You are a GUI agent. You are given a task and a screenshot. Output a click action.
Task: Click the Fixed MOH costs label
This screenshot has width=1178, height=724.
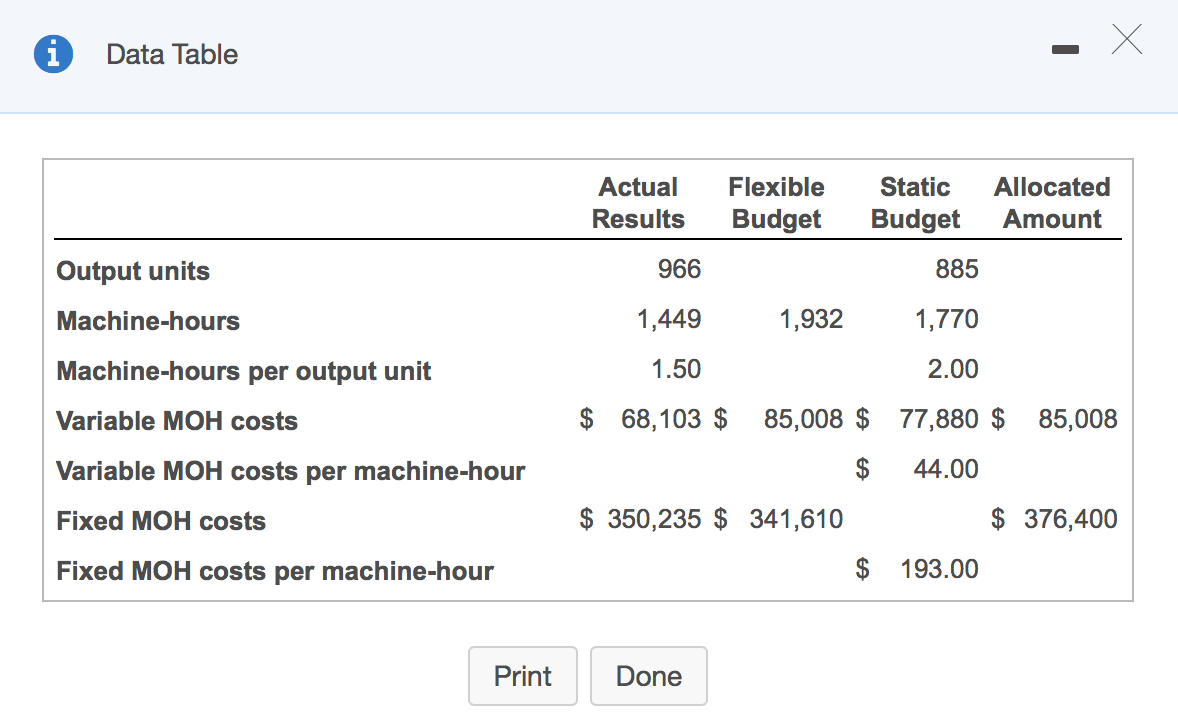pyautogui.click(x=161, y=521)
